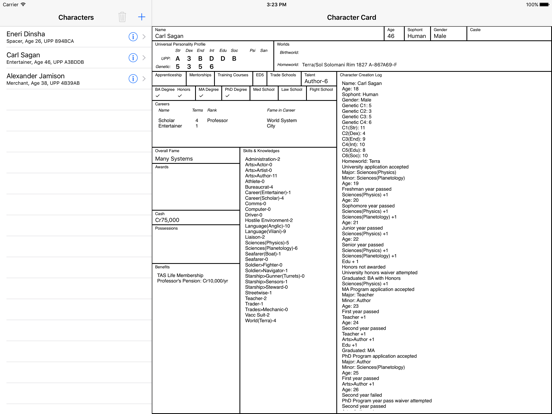Select Alexander Jamison in character list
This screenshot has width=552, height=414.
76,79
